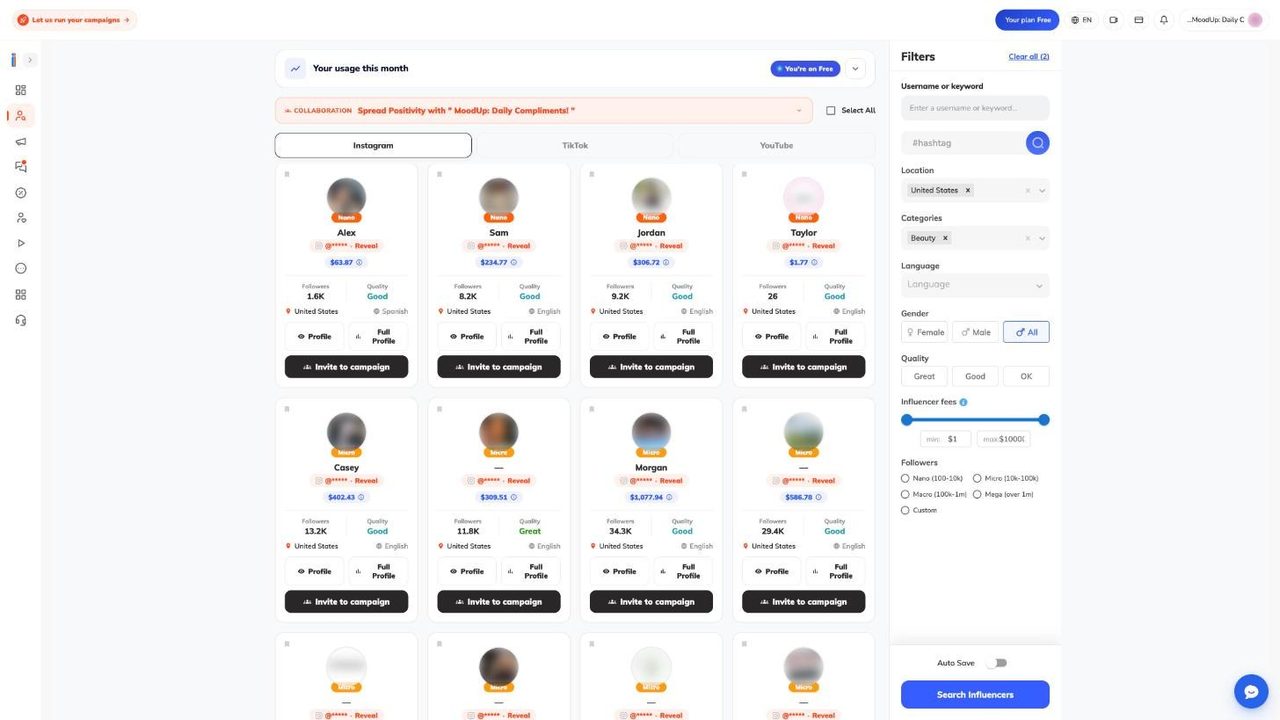Click the Search Influencers button
The image size is (1280, 720).
[975, 695]
